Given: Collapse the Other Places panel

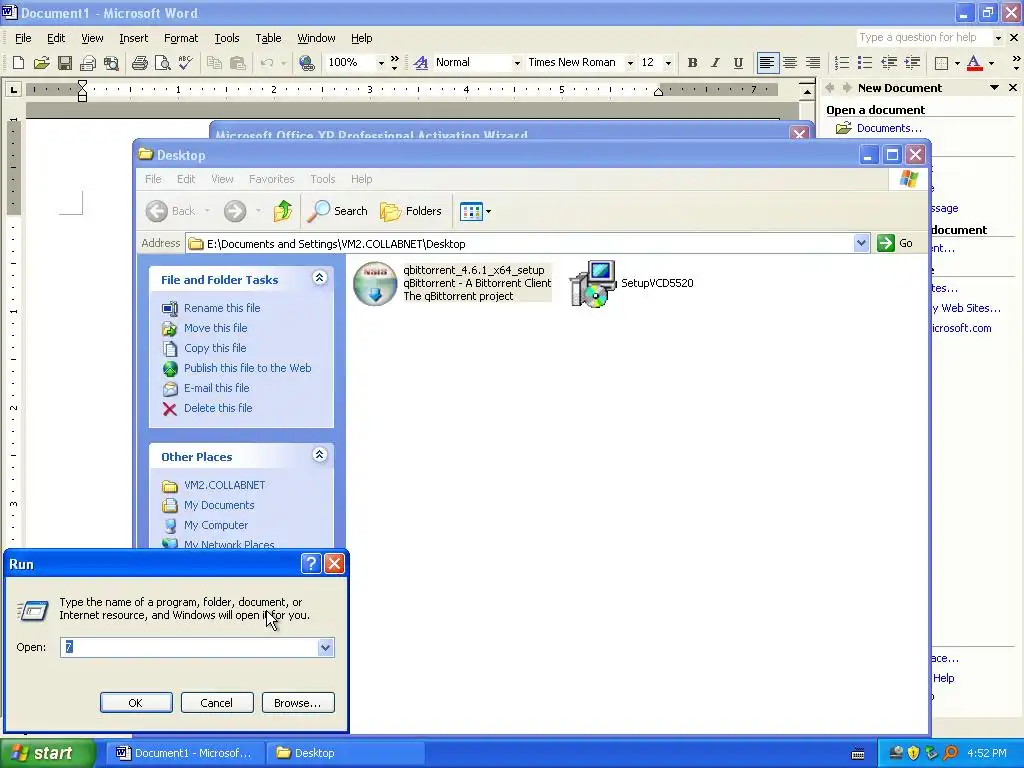Looking at the screenshot, I should 319,455.
